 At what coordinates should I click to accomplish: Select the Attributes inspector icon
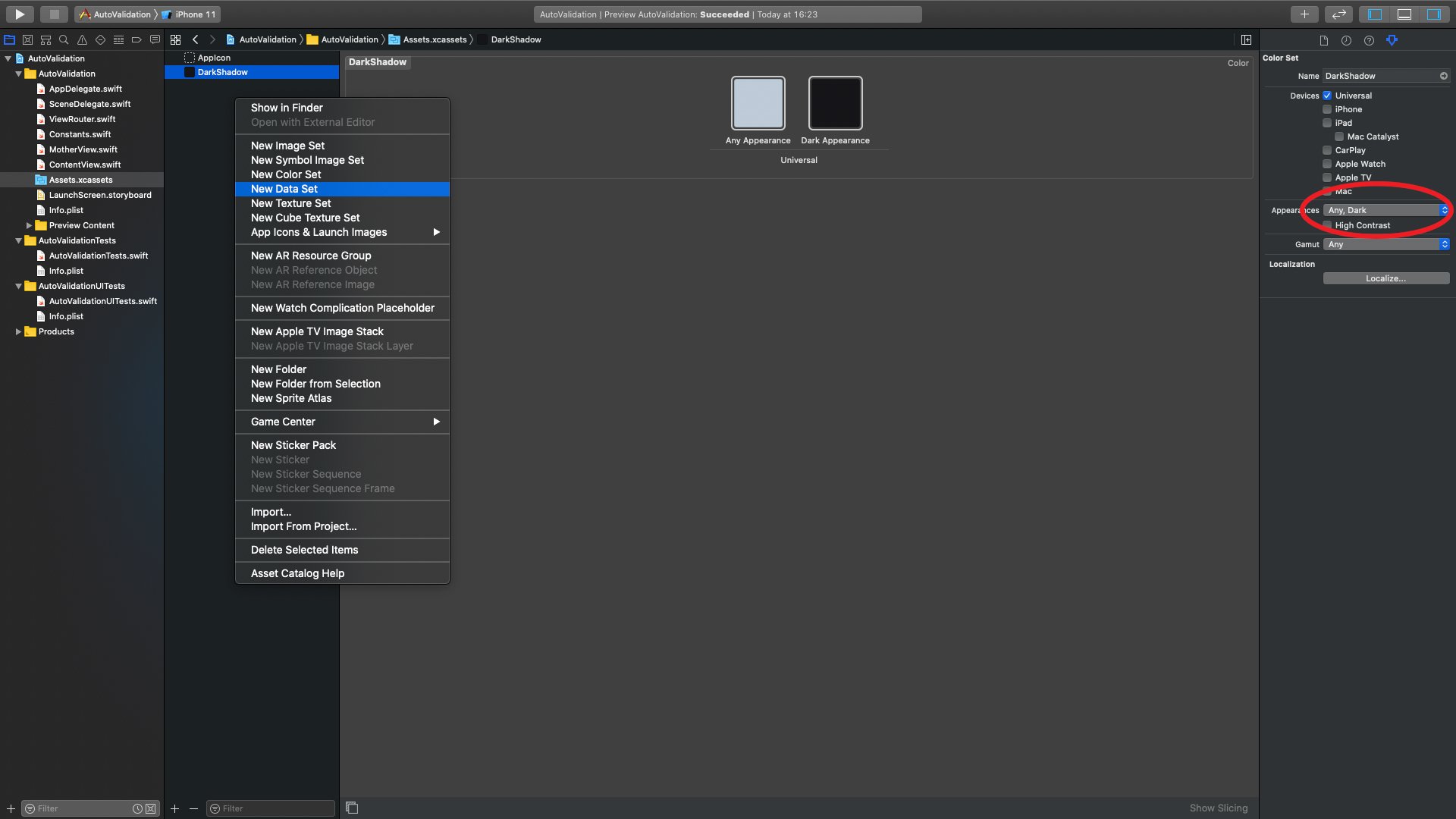(x=1392, y=40)
